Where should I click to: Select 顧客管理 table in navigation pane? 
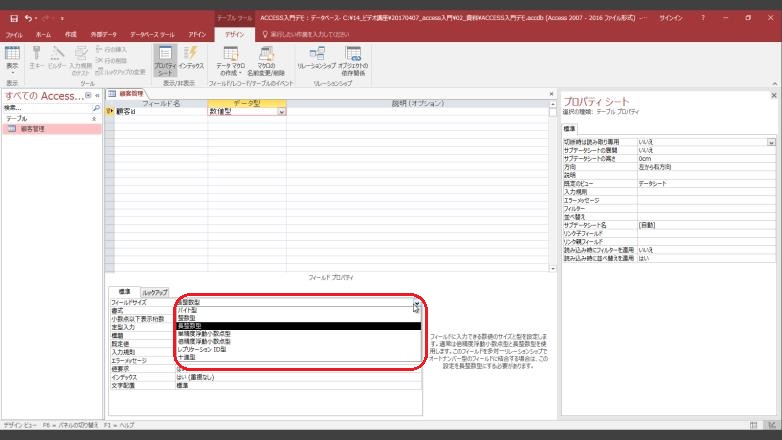52,129
